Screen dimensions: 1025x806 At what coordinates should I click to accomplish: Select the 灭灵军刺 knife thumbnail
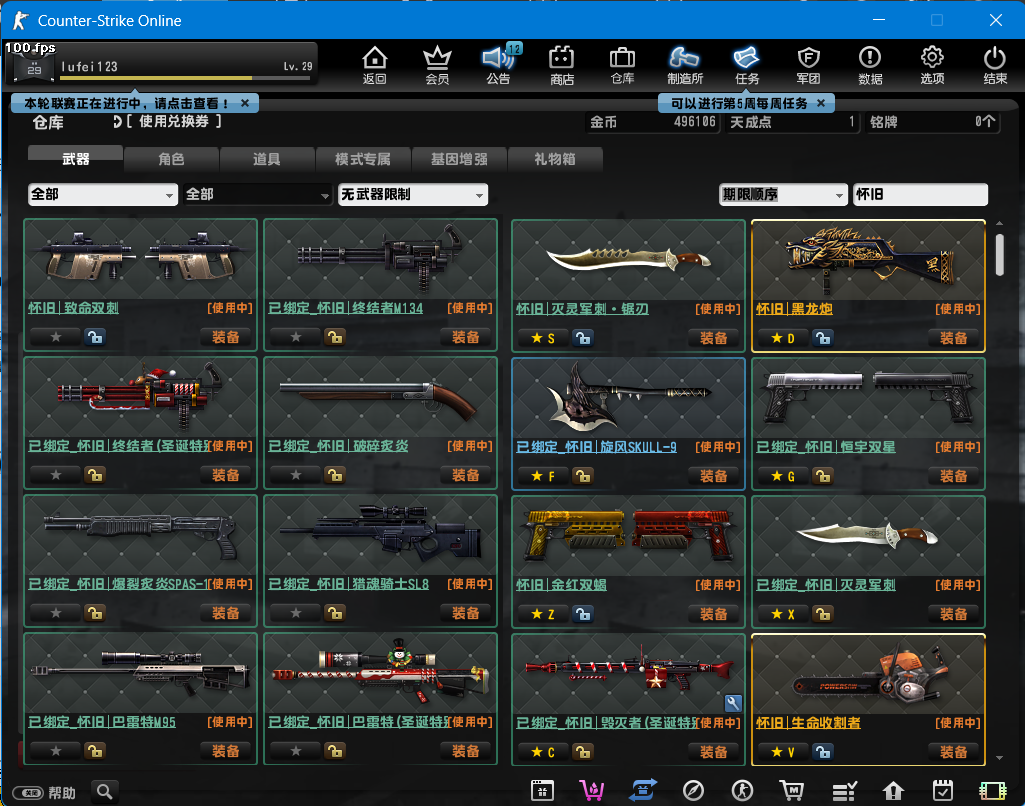(x=868, y=535)
